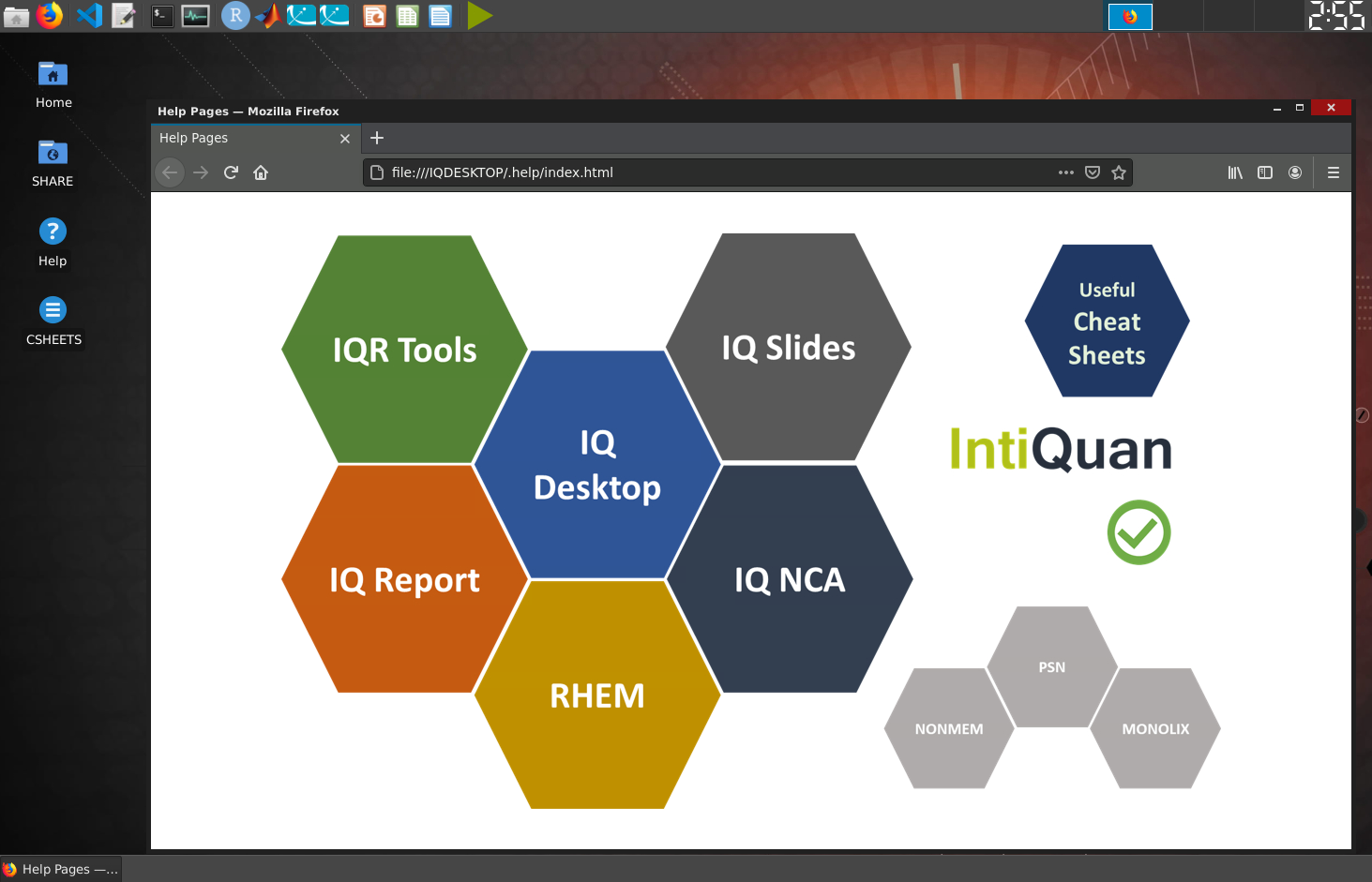Viewport: 1372px width, 882px height.
Task: Open page actions three-dot menu
Action: click(x=1066, y=172)
